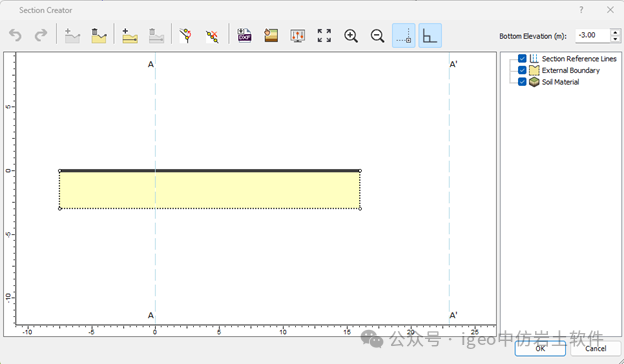The height and width of the screenshot is (364, 624).
Task: Click the Redo arrow icon
Action: (41, 36)
